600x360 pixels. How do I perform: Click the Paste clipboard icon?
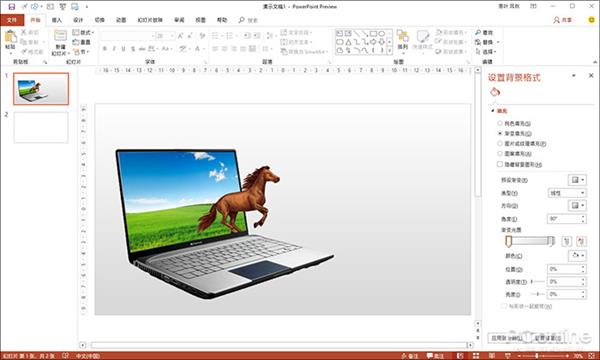tap(10, 40)
